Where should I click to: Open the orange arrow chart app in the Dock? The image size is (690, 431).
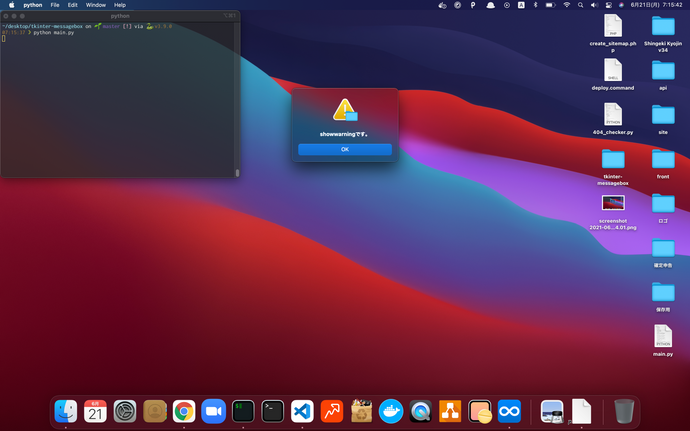[332, 411]
